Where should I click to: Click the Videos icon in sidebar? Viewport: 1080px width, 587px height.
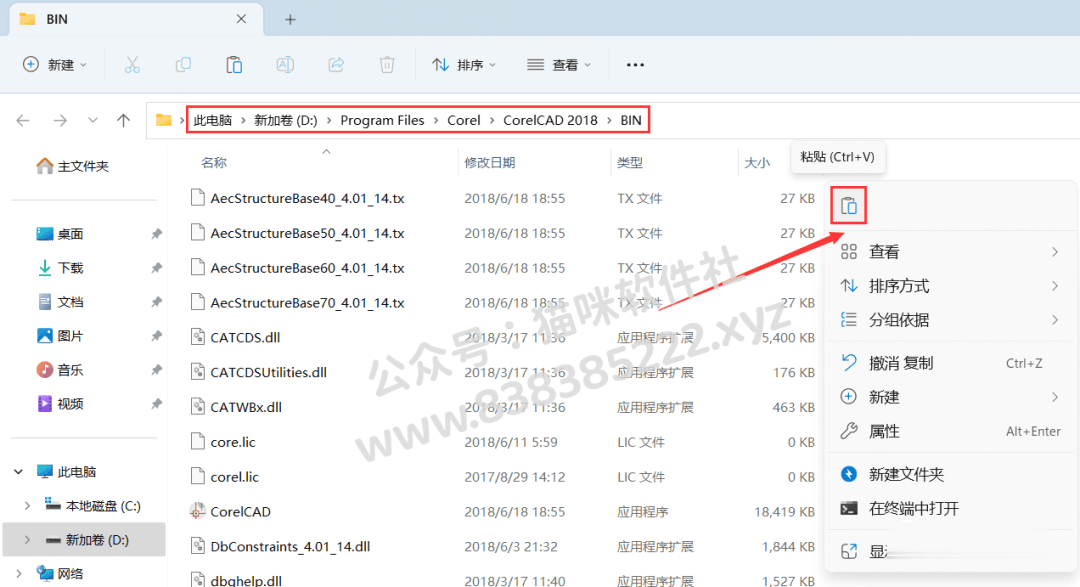coord(45,404)
